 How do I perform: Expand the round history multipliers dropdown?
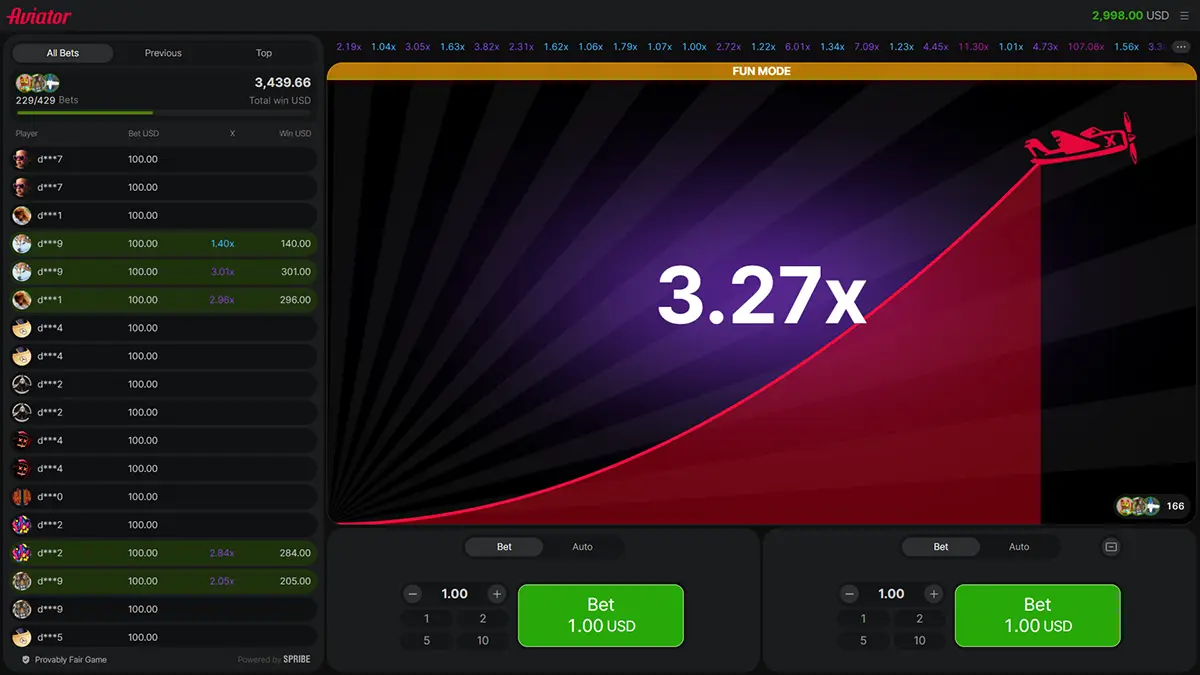coord(1181,47)
